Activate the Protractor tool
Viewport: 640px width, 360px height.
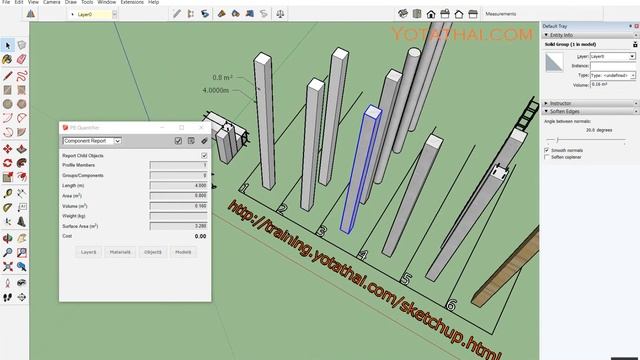pos(7,207)
